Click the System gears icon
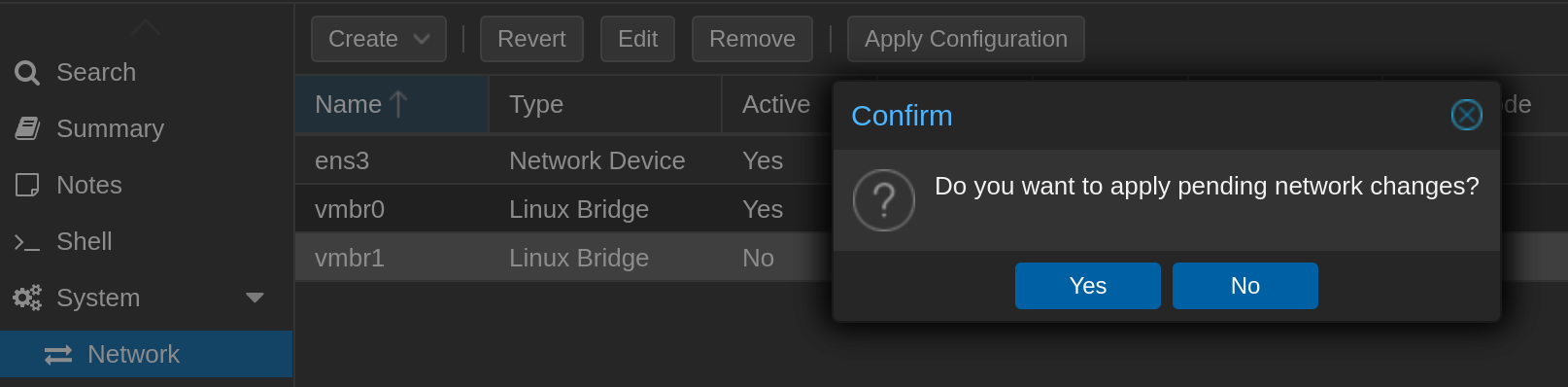The height and width of the screenshot is (387, 1568). [x=27, y=298]
